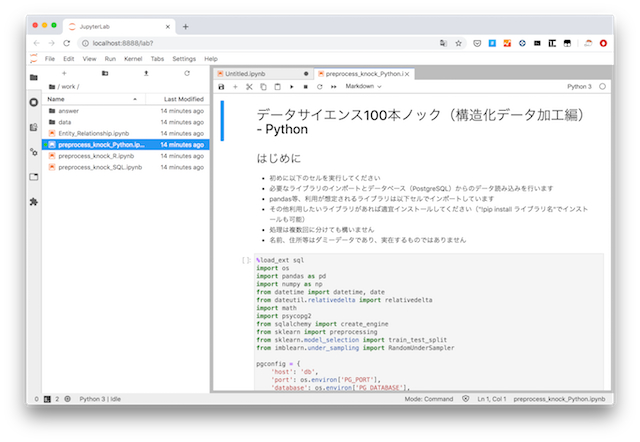
Task: Run the selected cell
Action: click(x=291, y=87)
